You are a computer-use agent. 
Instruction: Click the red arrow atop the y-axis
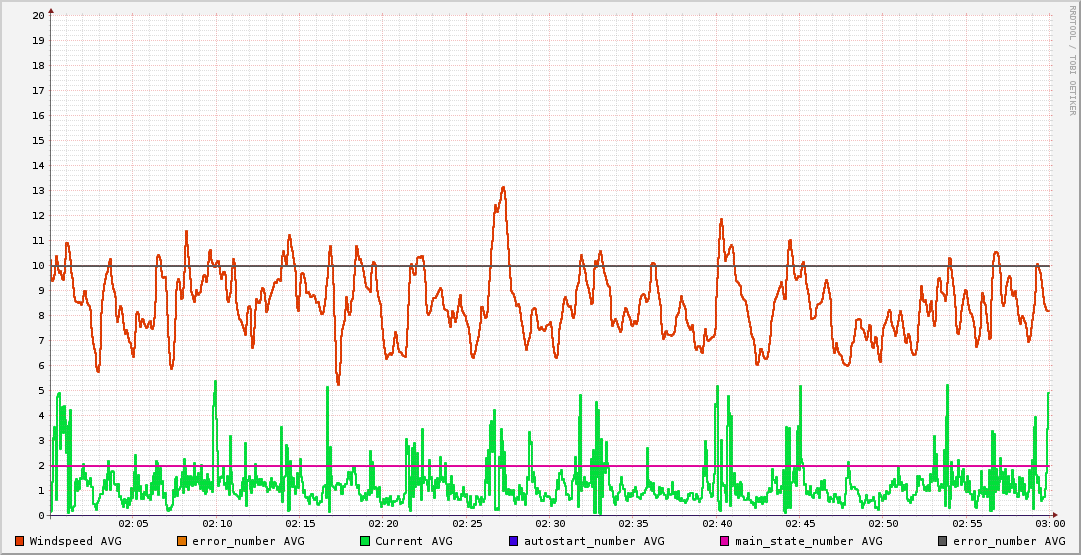click(x=50, y=10)
